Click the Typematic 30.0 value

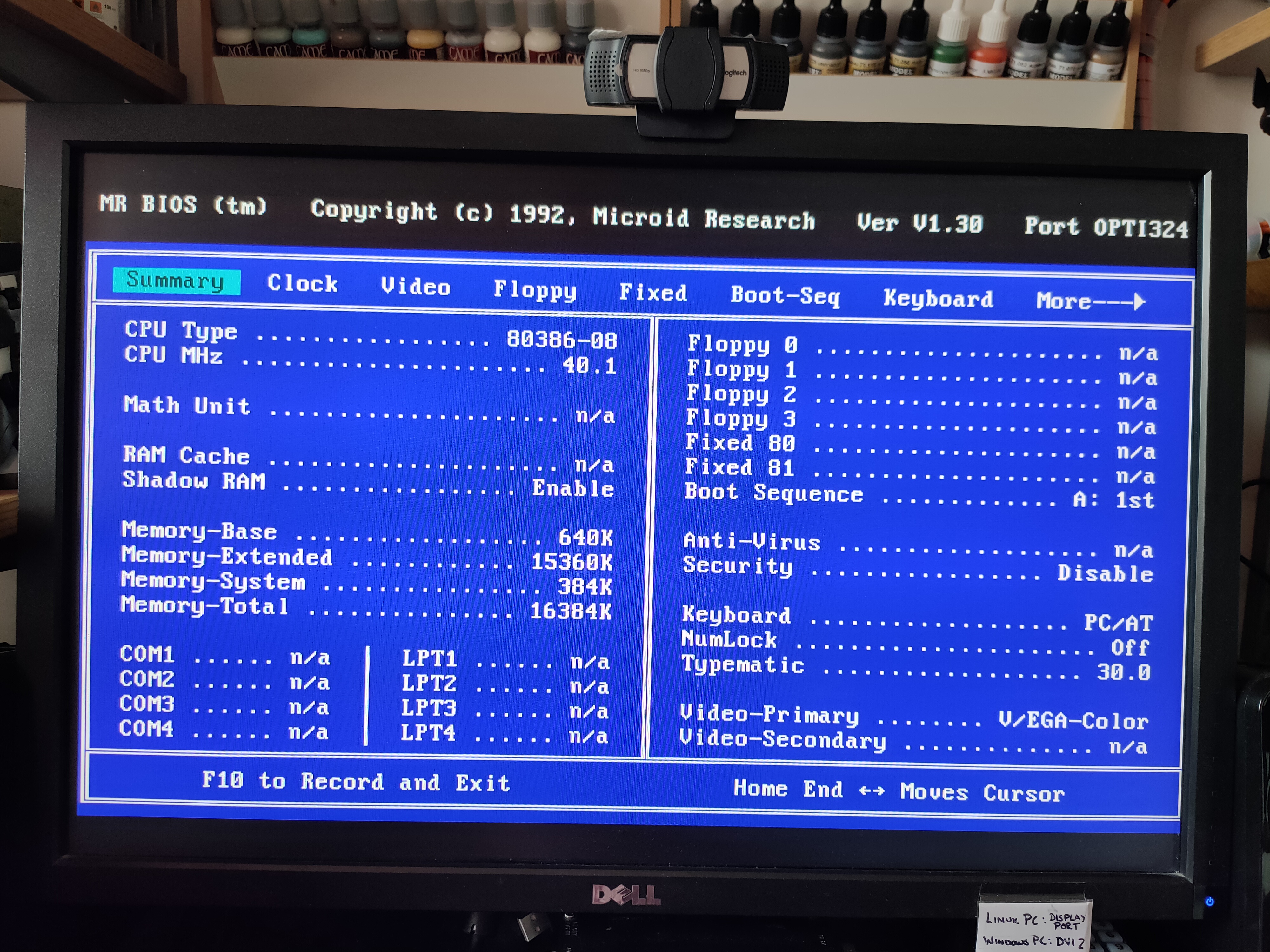coord(1123,672)
